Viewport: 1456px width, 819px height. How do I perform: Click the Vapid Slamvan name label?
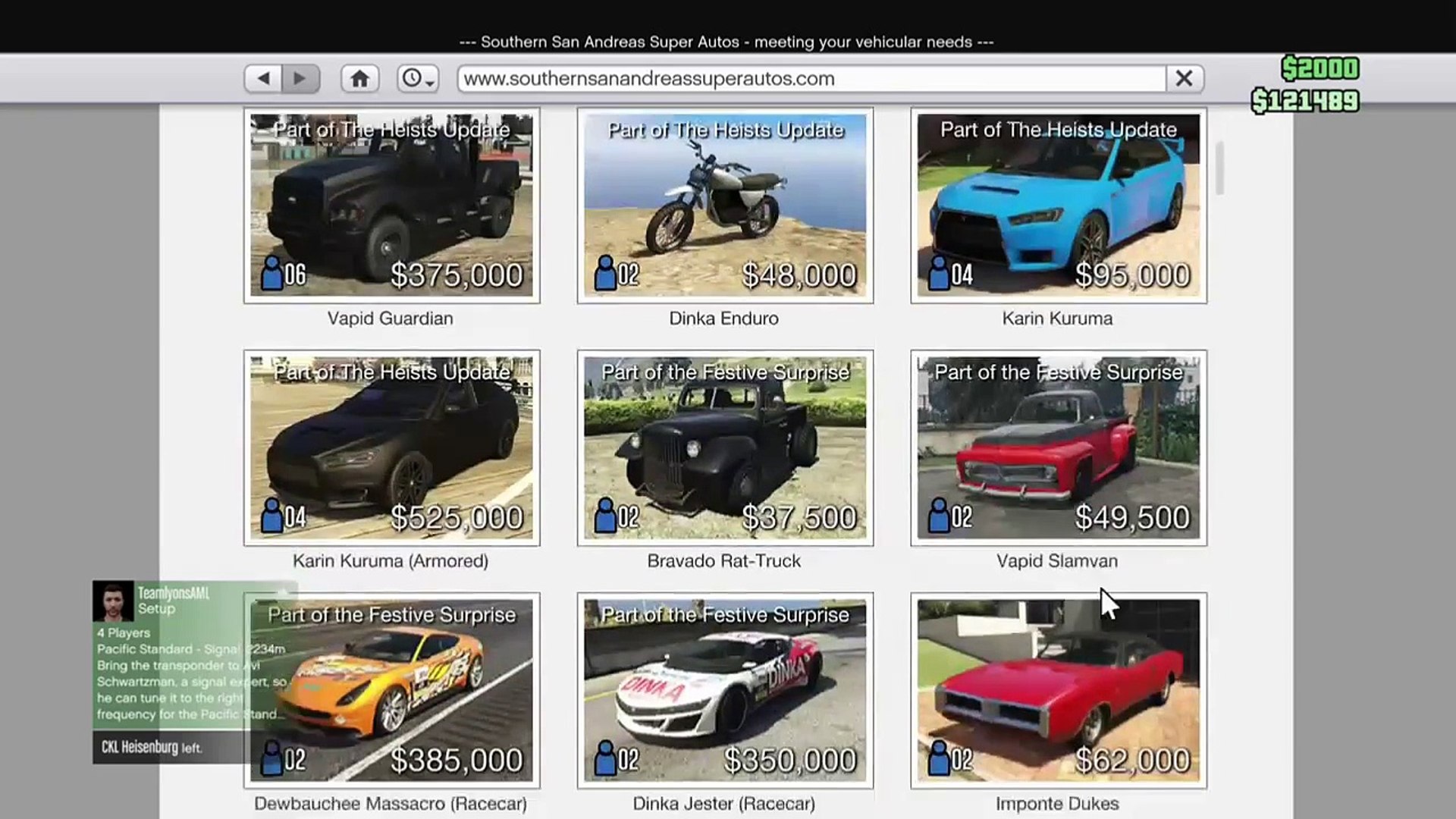tap(1057, 561)
